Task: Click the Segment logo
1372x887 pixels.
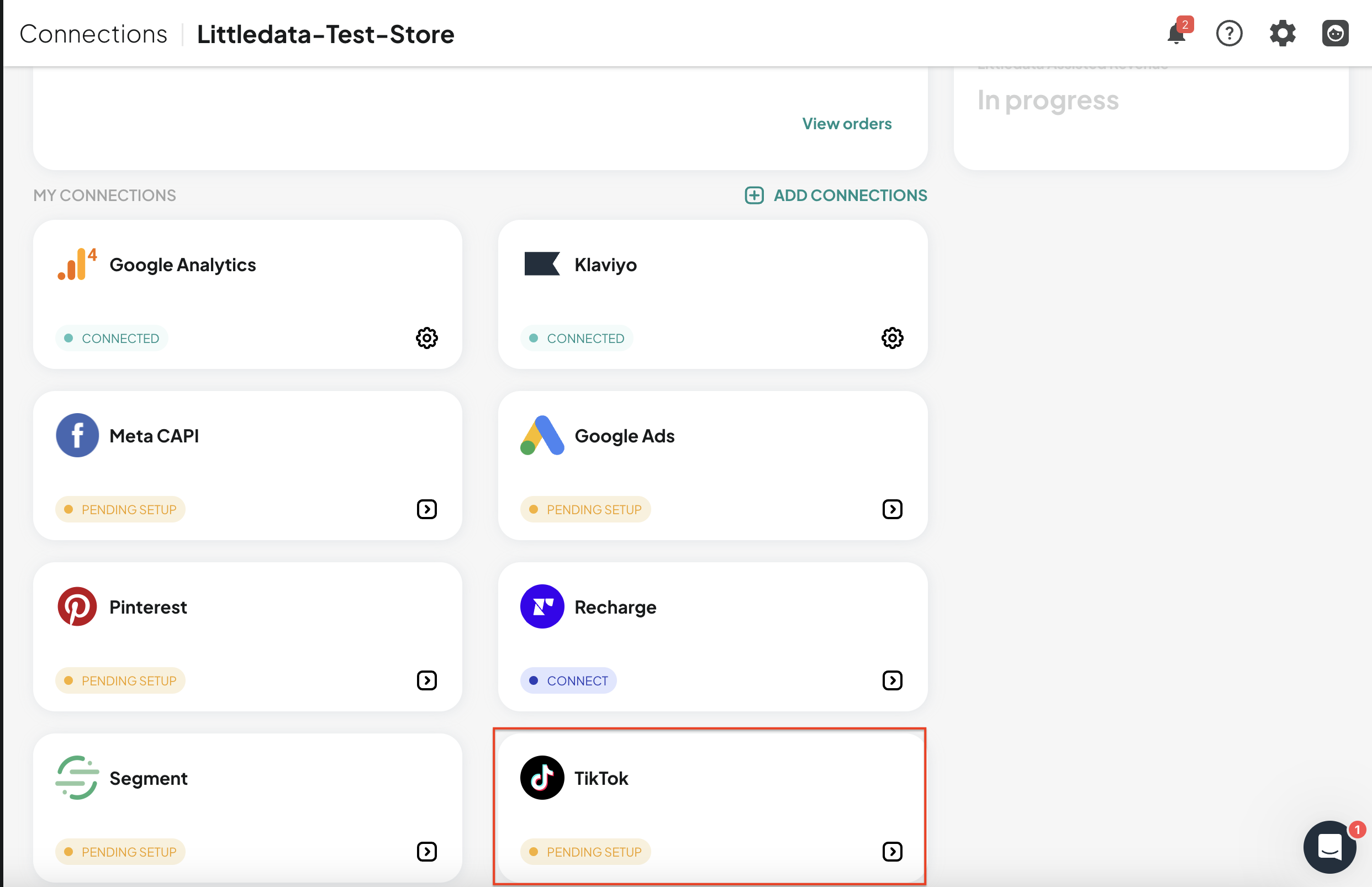Action: (x=77, y=778)
